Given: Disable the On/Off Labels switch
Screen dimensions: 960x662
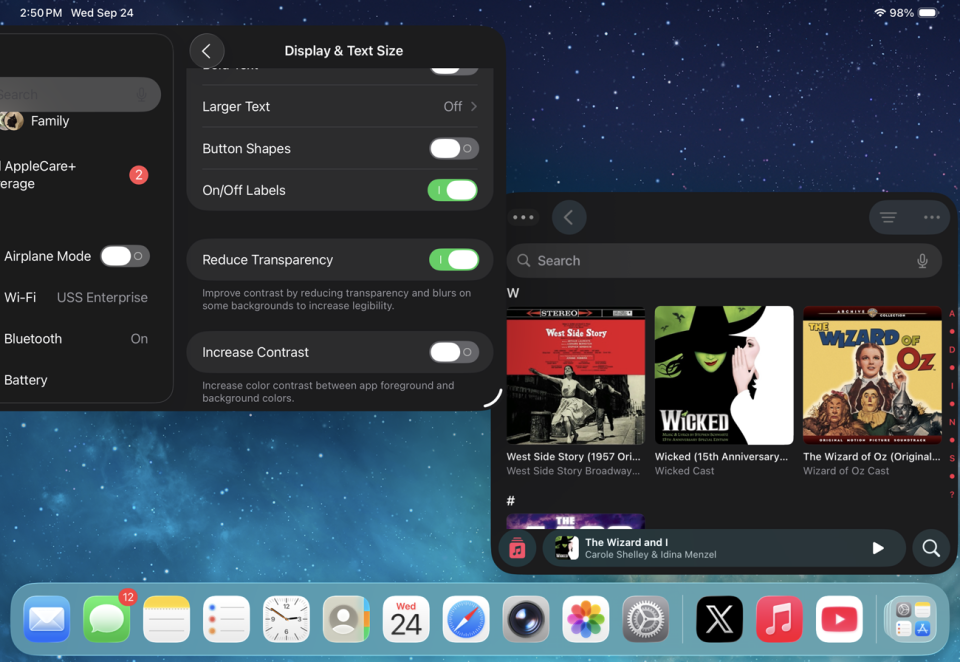Looking at the screenshot, I should coord(453,190).
